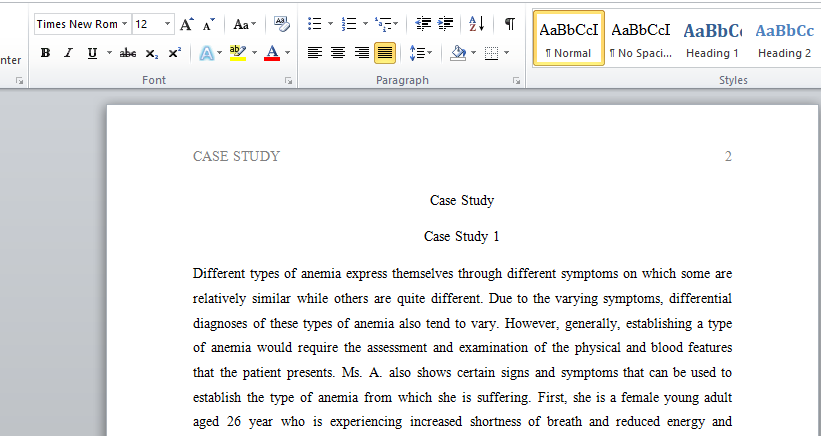The width and height of the screenshot is (821, 436).
Task: Toggle Superscript formatting
Action: (174, 53)
